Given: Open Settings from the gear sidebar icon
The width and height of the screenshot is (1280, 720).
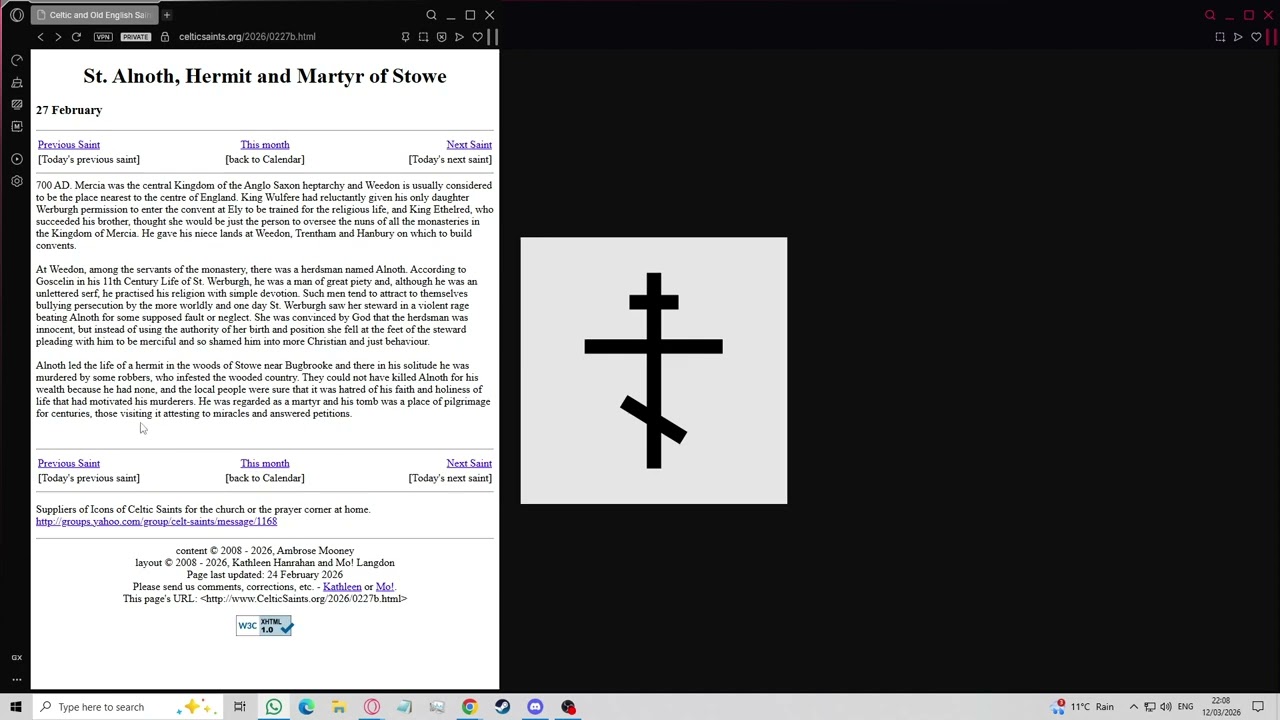Looking at the screenshot, I should [x=17, y=181].
